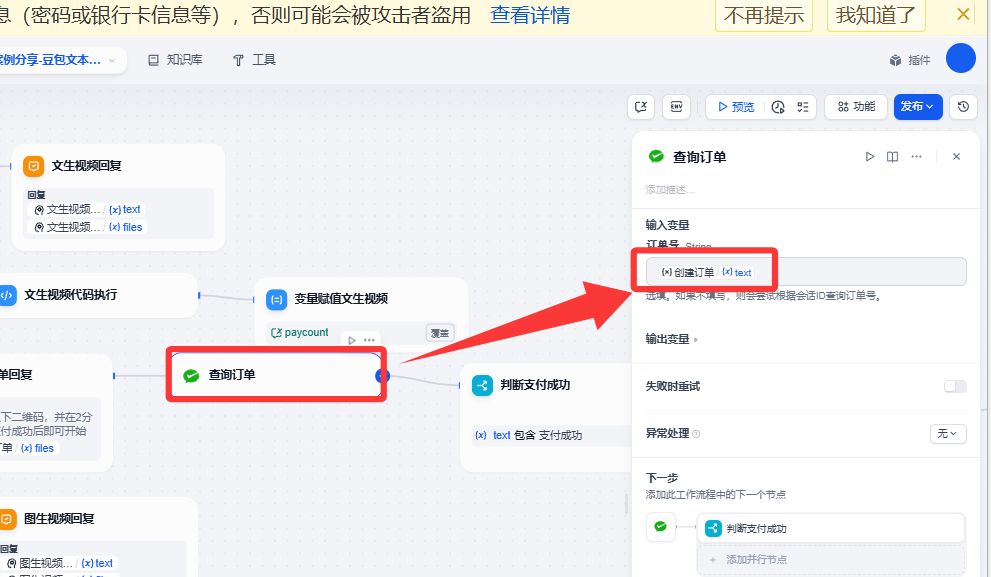The height and width of the screenshot is (577, 991).
Task: Click the green 查询订单 node icon on canvas
Action: pyautogui.click(x=191, y=375)
